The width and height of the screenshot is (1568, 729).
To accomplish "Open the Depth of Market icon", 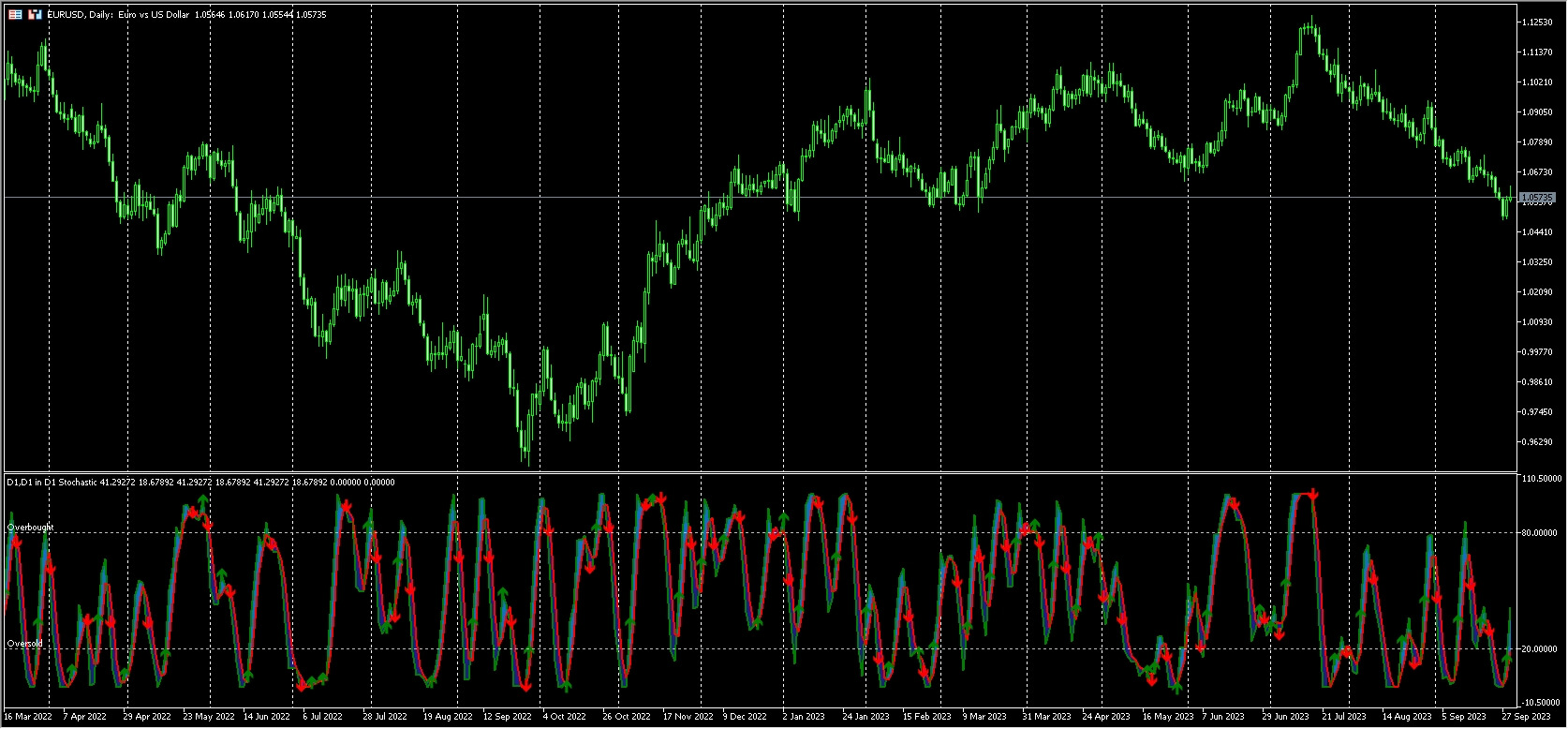I will pos(35,15).
